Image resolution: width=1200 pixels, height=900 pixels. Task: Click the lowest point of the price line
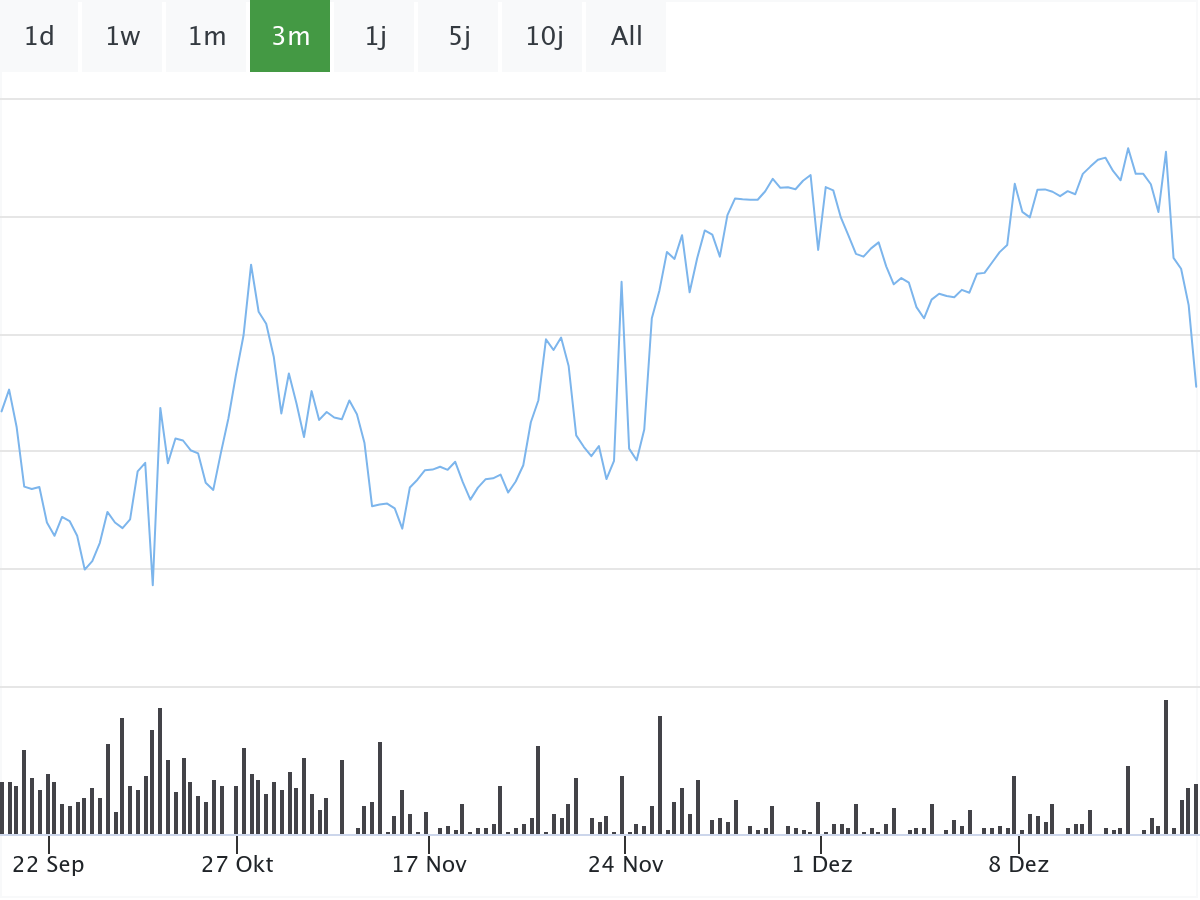tap(153, 585)
